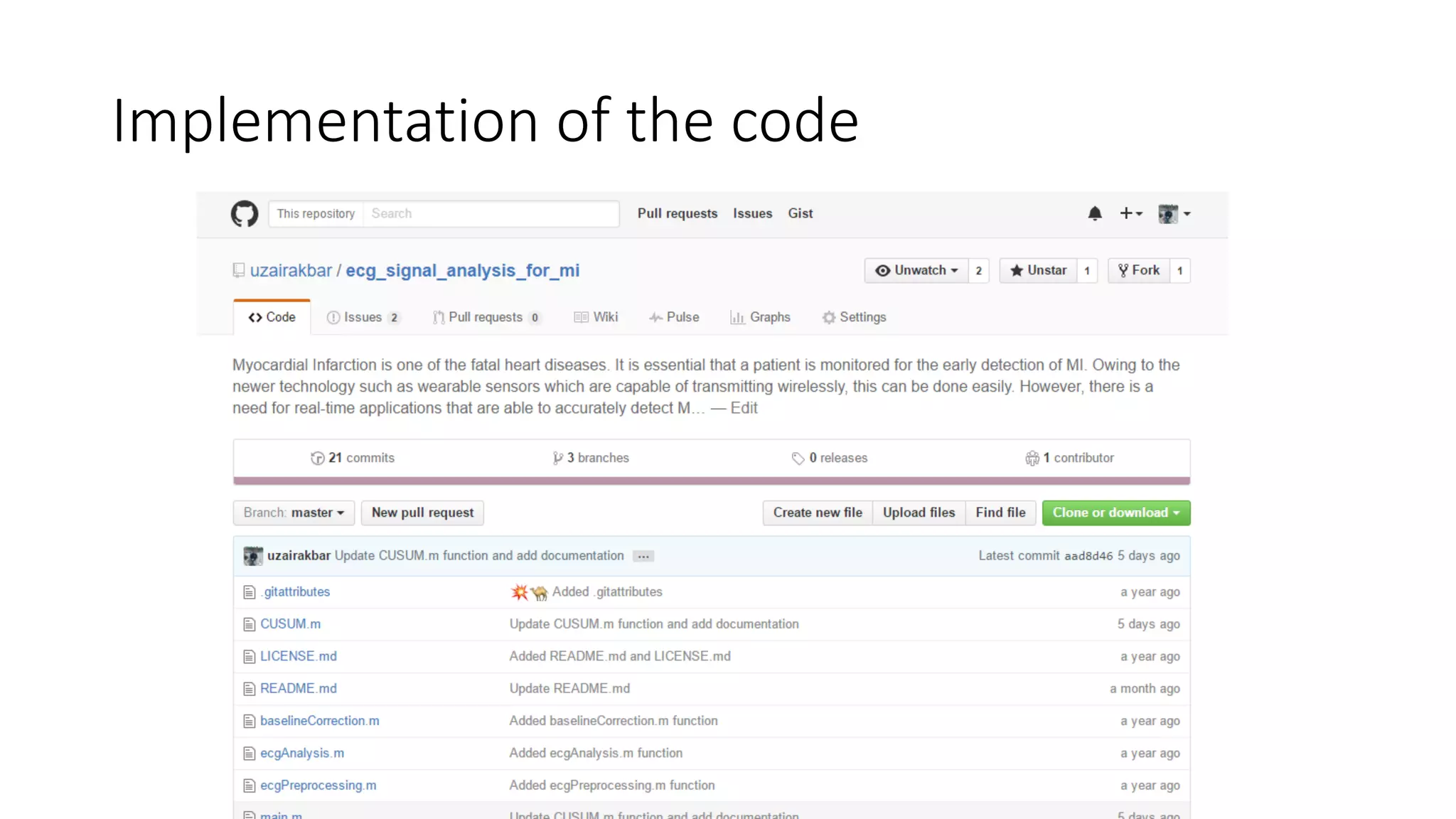Expand Clone or download menu
Screen dimensions: 1456x819
click(x=1115, y=513)
